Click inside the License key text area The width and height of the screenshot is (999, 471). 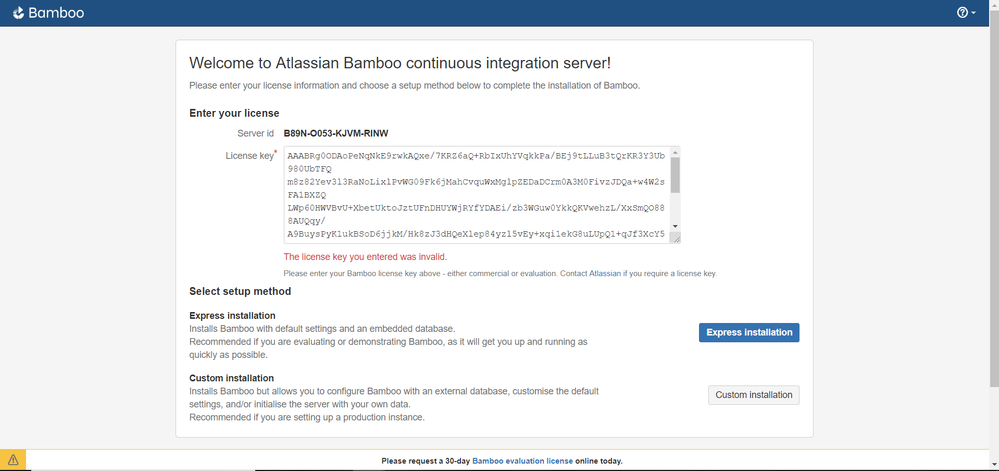(477, 195)
